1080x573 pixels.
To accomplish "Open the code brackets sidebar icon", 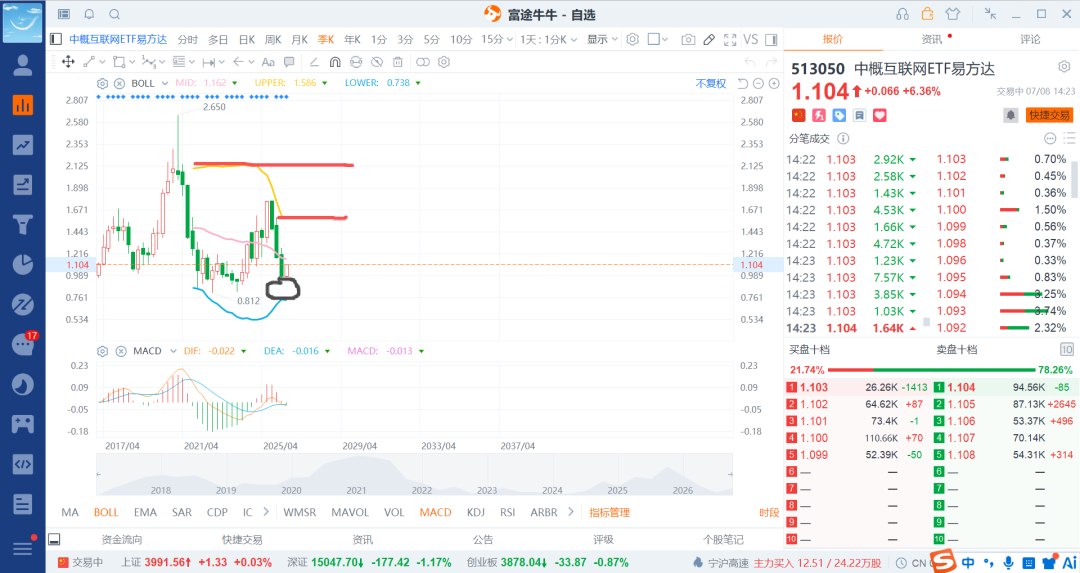I will point(23,464).
